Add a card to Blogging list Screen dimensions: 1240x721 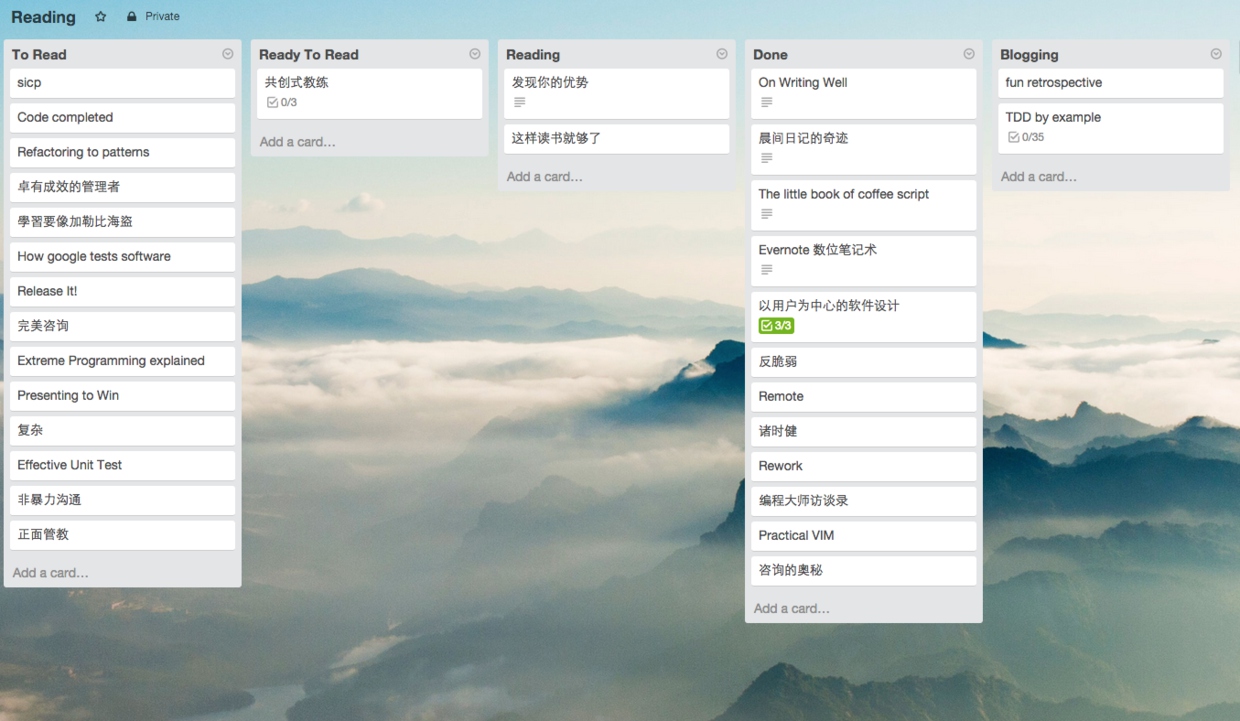coord(1038,177)
